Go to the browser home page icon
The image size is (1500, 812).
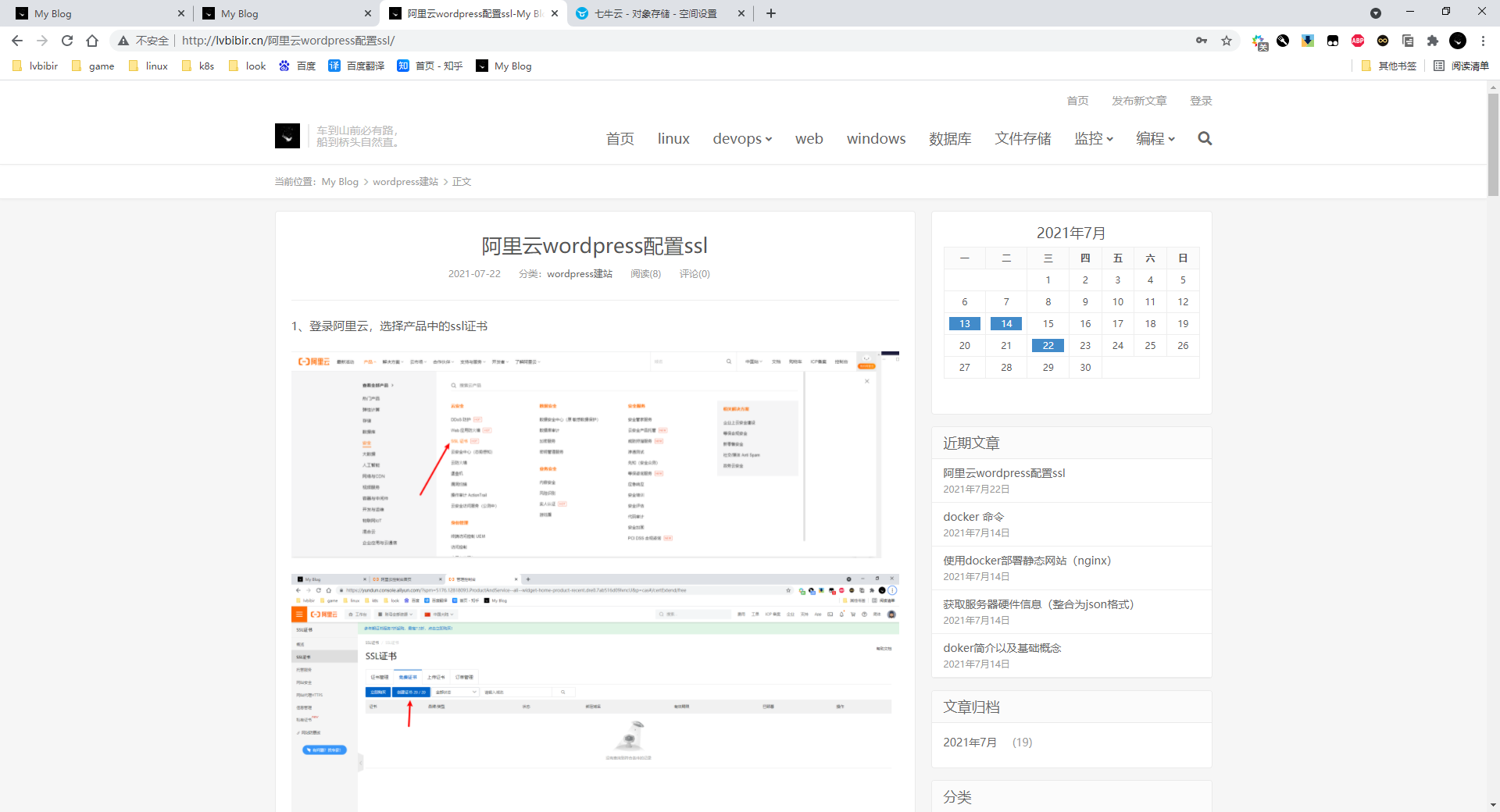(x=92, y=41)
